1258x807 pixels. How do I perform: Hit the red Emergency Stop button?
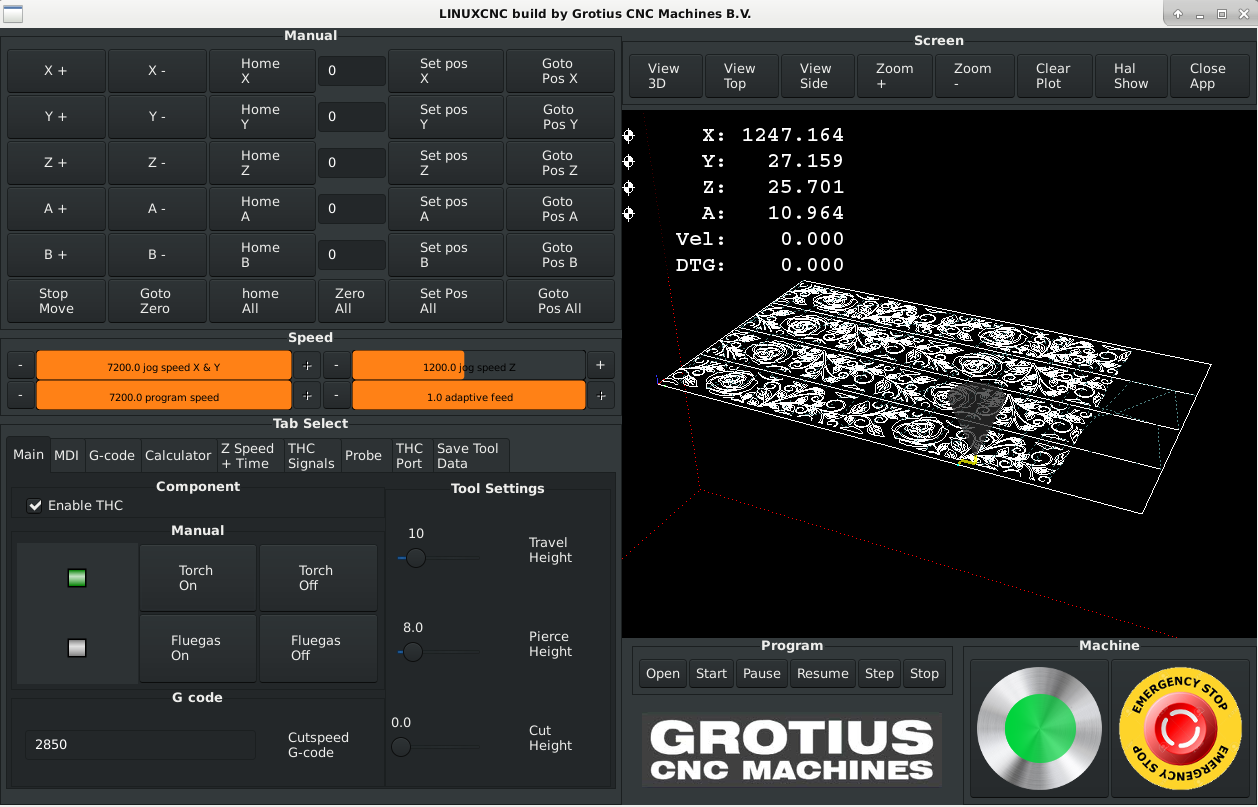click(1181, 729)
